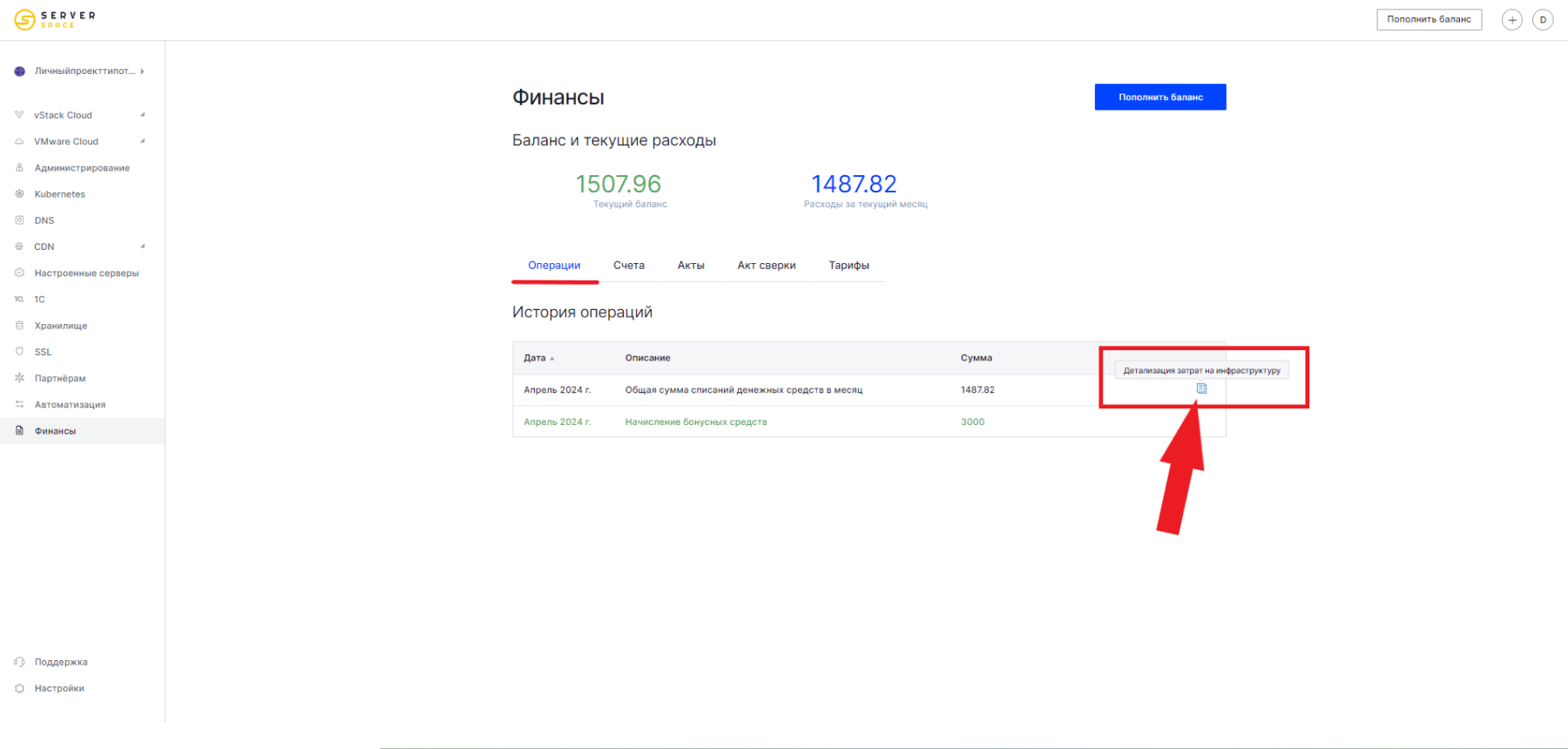Open vStack Cloud section label
This screenshot has width=1568, height=749.
tap(63, 115)
